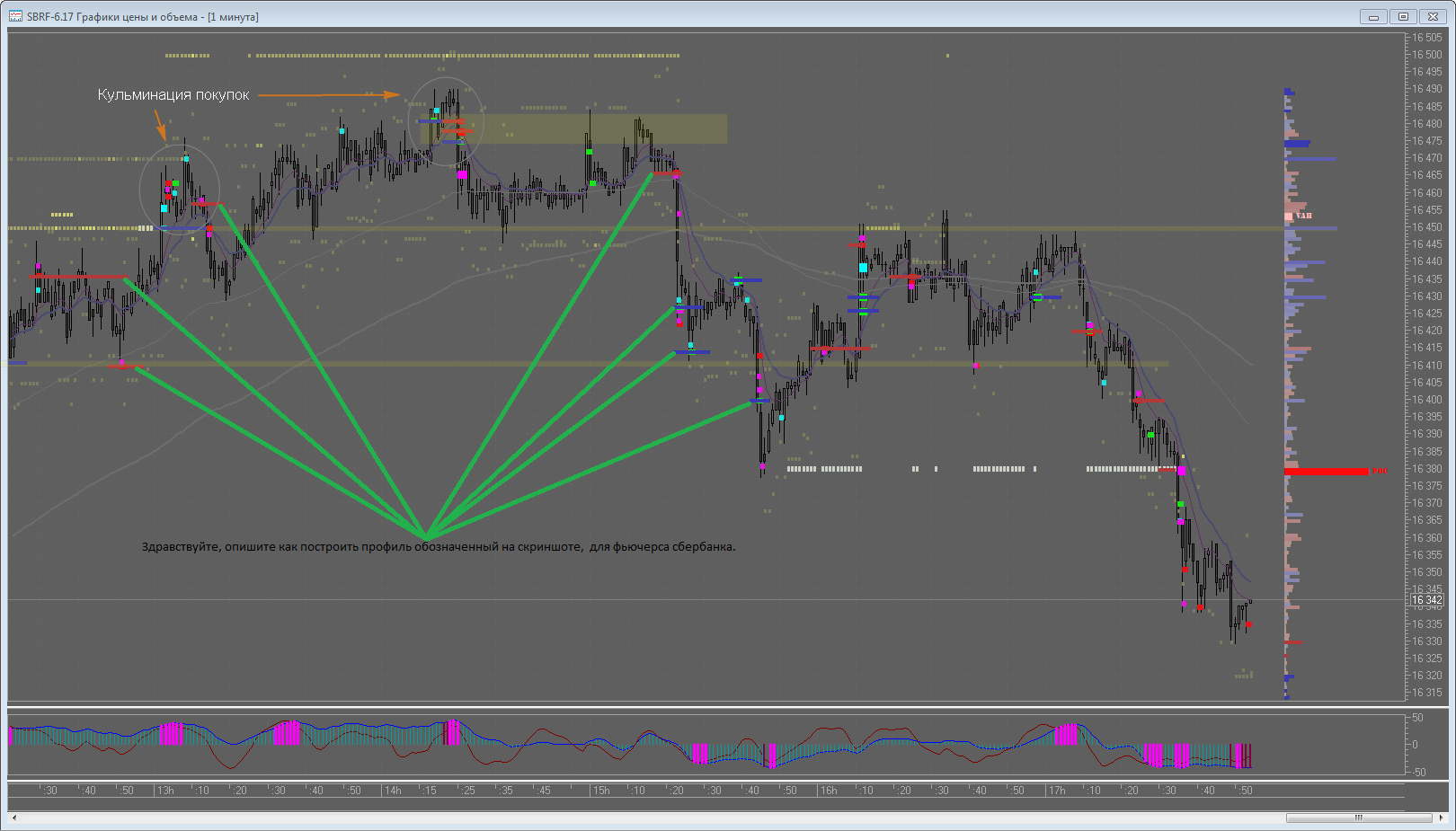This screenshot has width=1456, height=831.
Task: Click the VAH marker on volume profile
Action: point(1303,216)
